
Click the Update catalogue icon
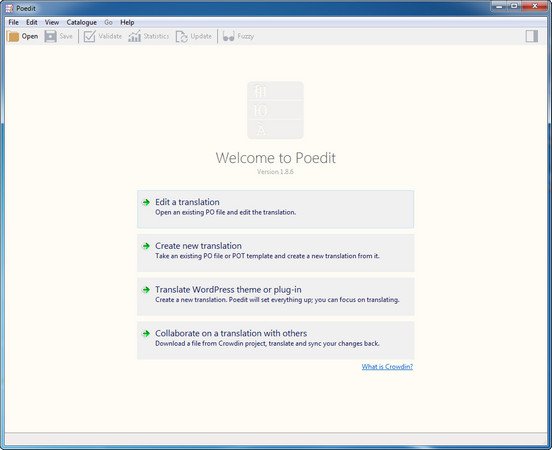pyautogui.click(x=182, y=36)
